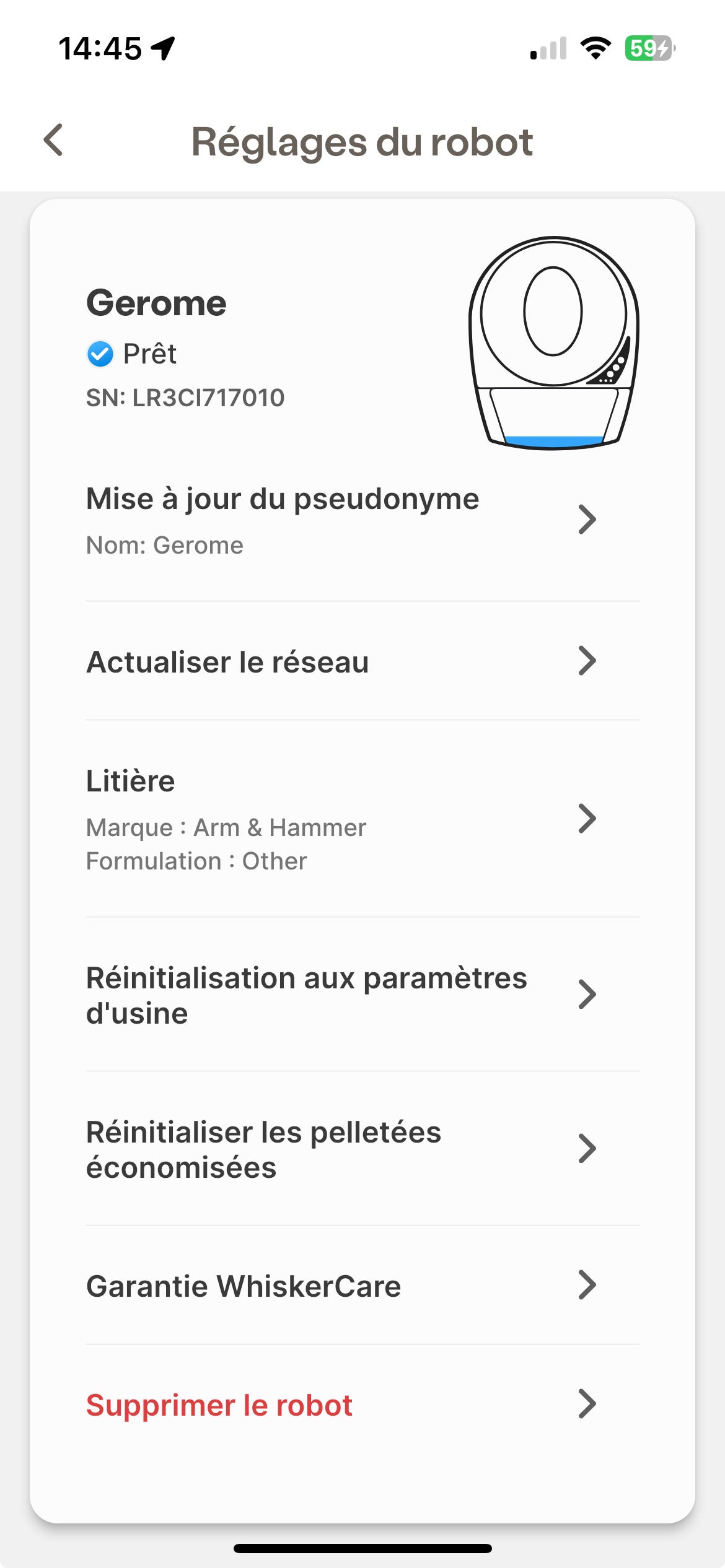Screen dimensions: 725x1568
Task: Open chevron next to Actualiser le réseau
Action: (x=586, y=661)
